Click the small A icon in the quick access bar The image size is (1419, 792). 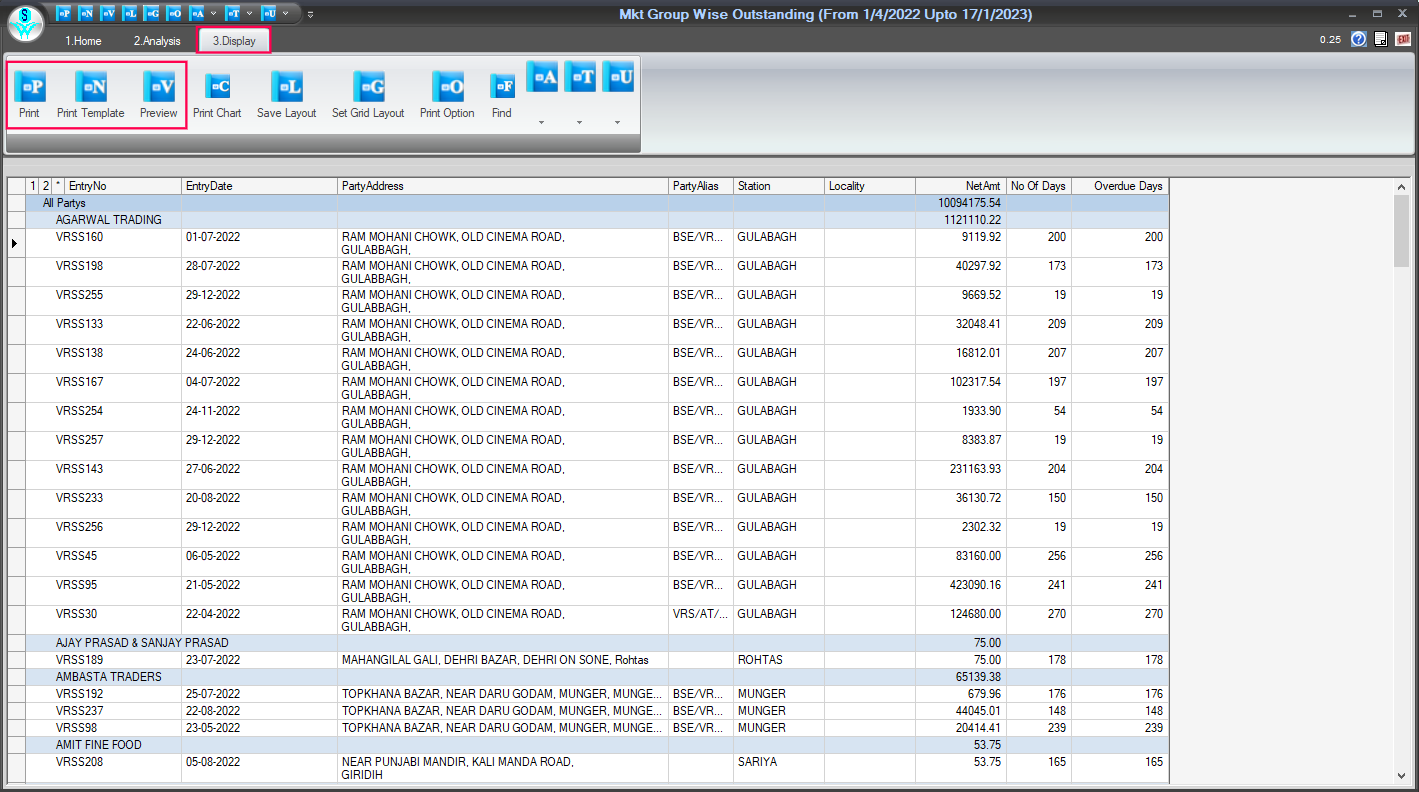197,13
